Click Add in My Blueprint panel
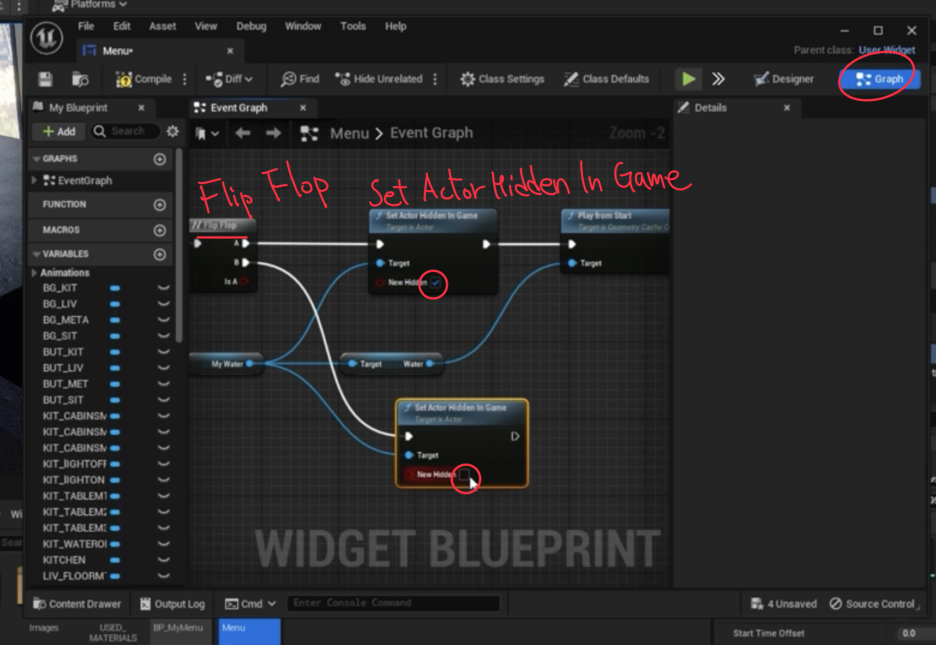 coord(59,131)
